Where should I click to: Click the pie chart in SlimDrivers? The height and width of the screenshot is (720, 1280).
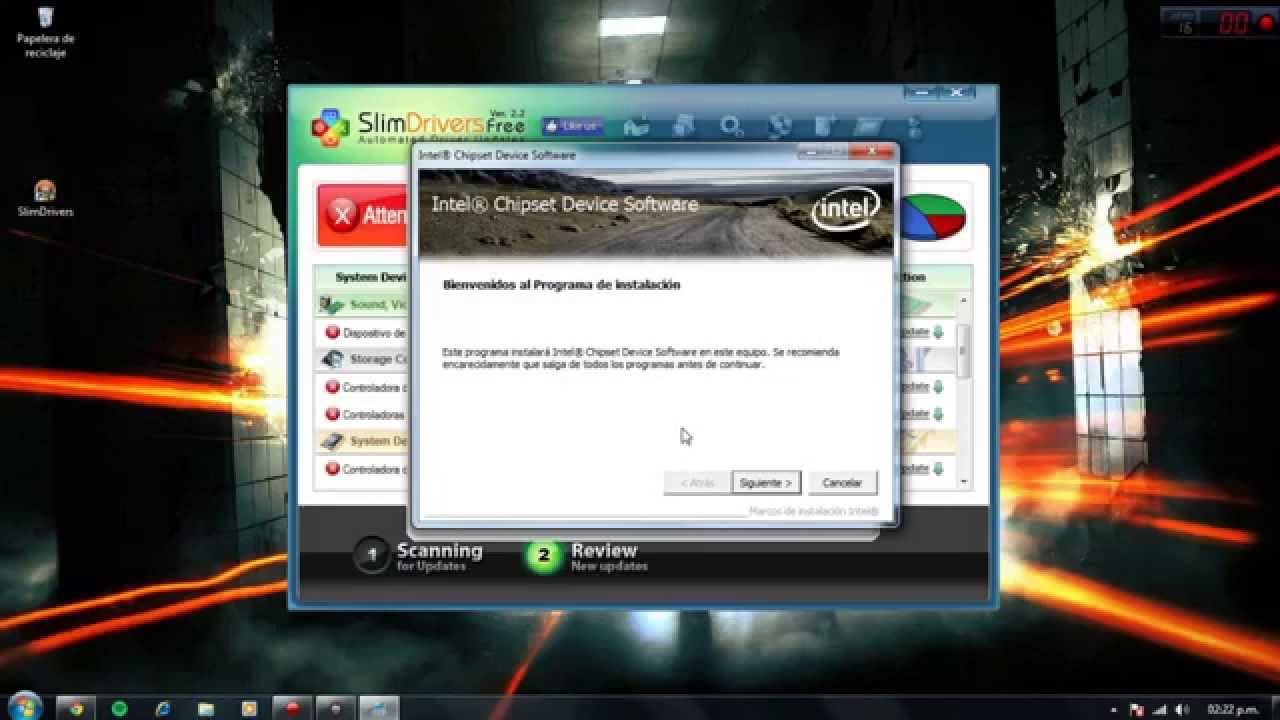point(933,217)
